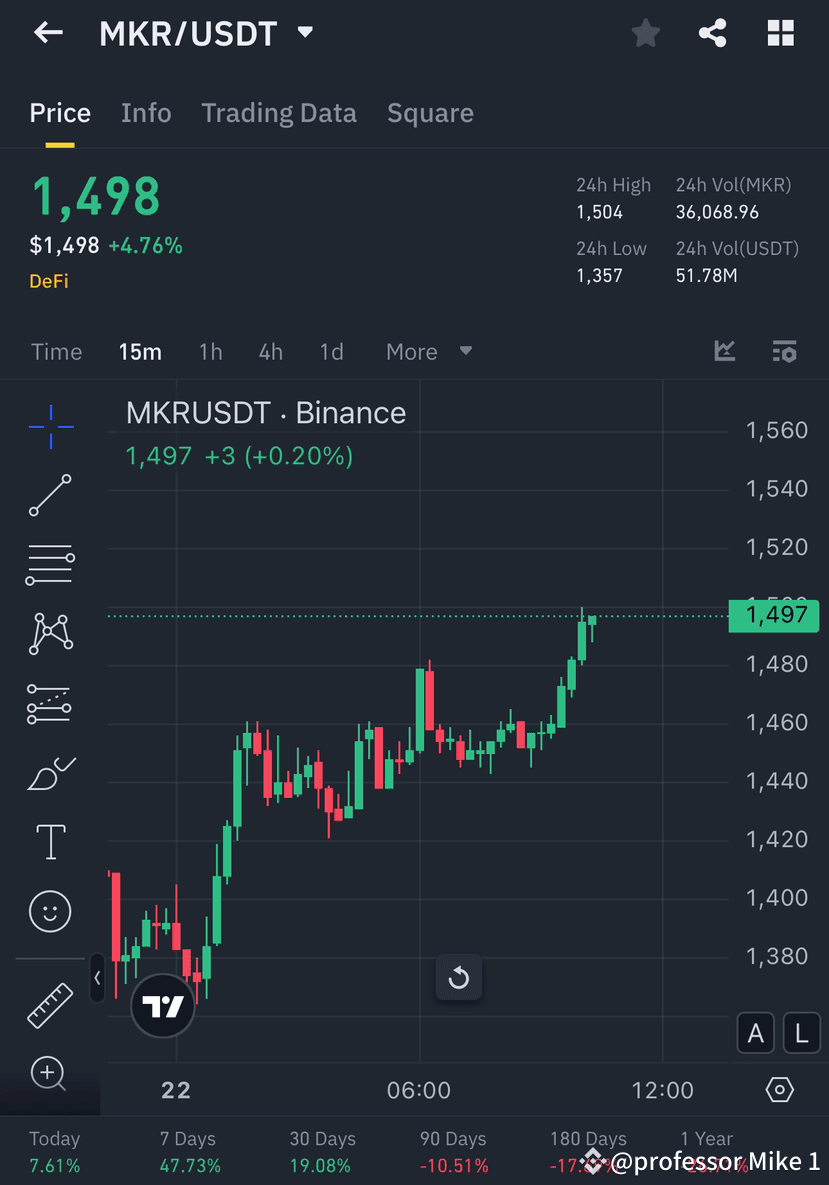The width and height of the screenshot is (829, 1185).
Task: Select the Text annotation tool
Action: pos(50,842)
